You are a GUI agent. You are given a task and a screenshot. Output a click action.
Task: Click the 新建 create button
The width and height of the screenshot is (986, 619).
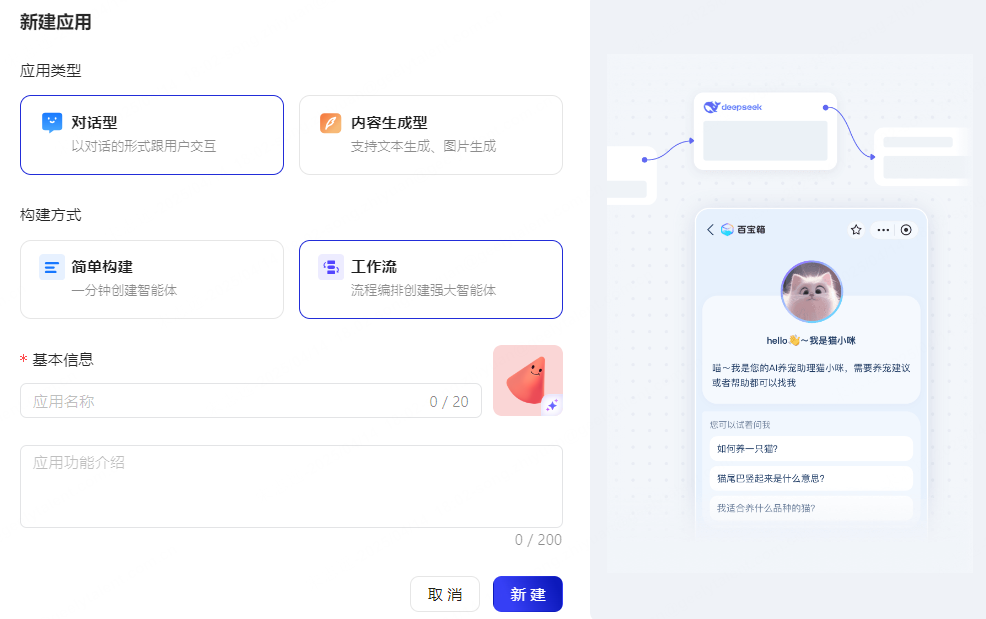coord(528,594)
